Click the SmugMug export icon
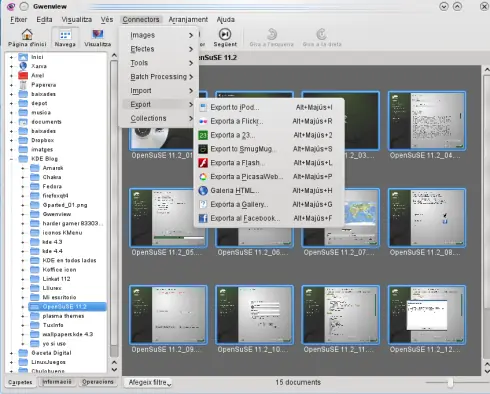Image resolution: width=490 pixels, height=394 pixels. [x=203, y=149]
